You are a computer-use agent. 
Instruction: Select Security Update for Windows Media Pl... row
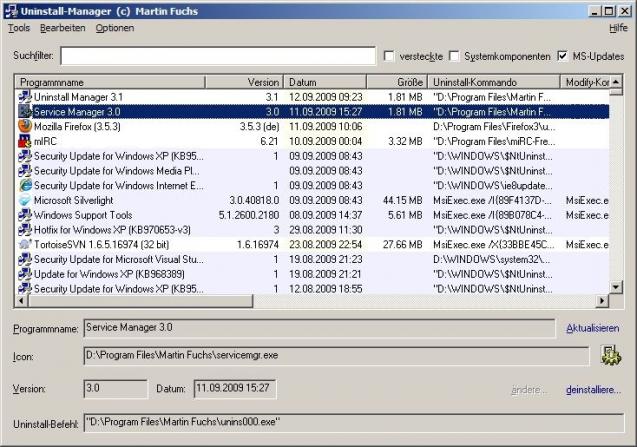[312, 171]
